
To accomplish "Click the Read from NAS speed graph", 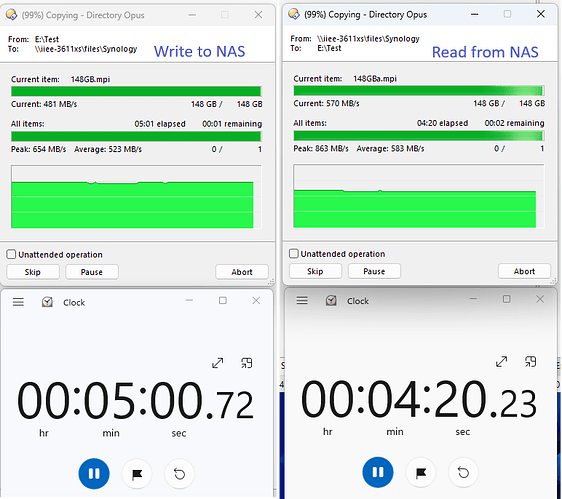I will tap(419, 196).
